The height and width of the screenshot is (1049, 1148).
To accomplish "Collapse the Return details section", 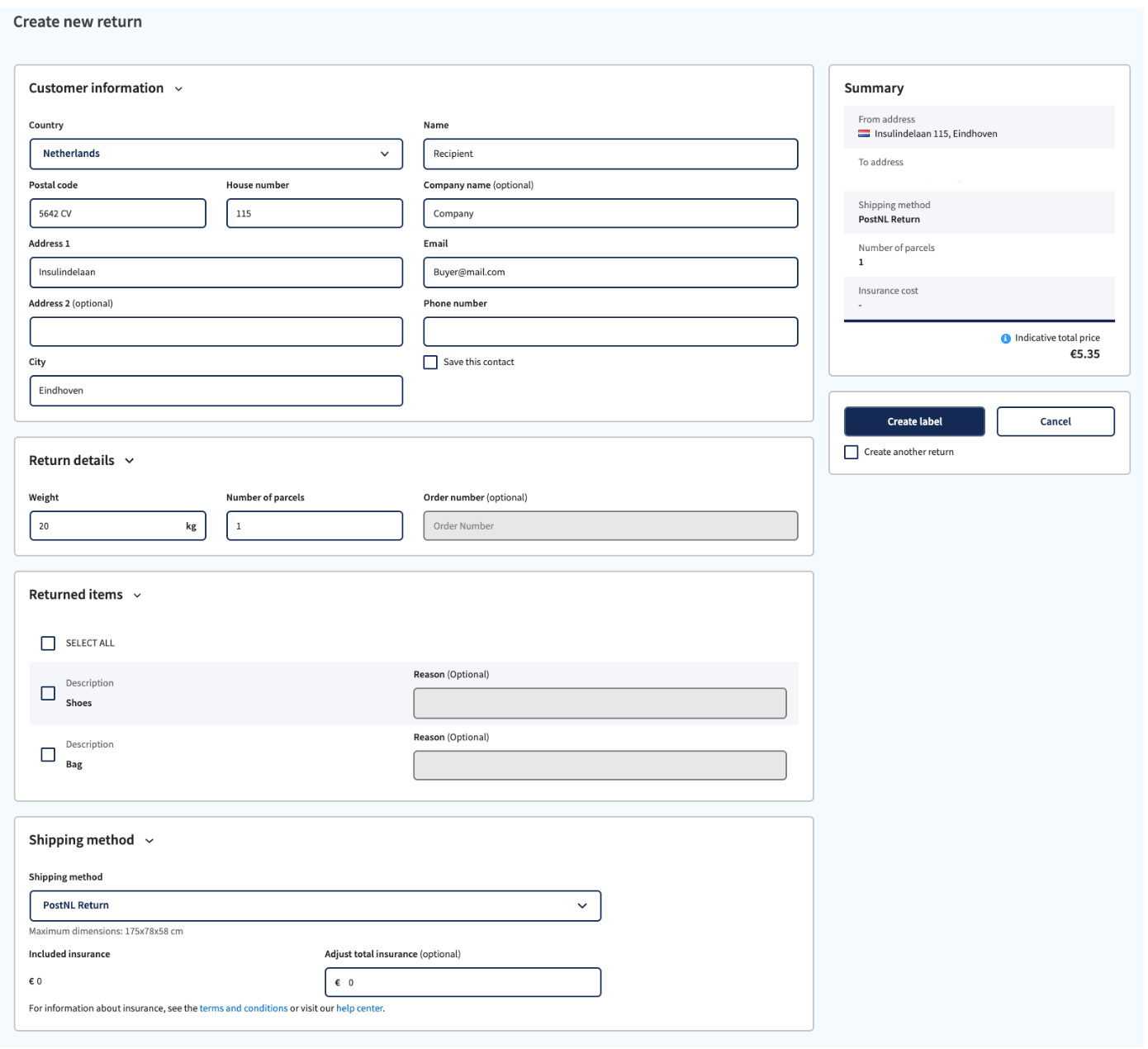I will point(129,462).
